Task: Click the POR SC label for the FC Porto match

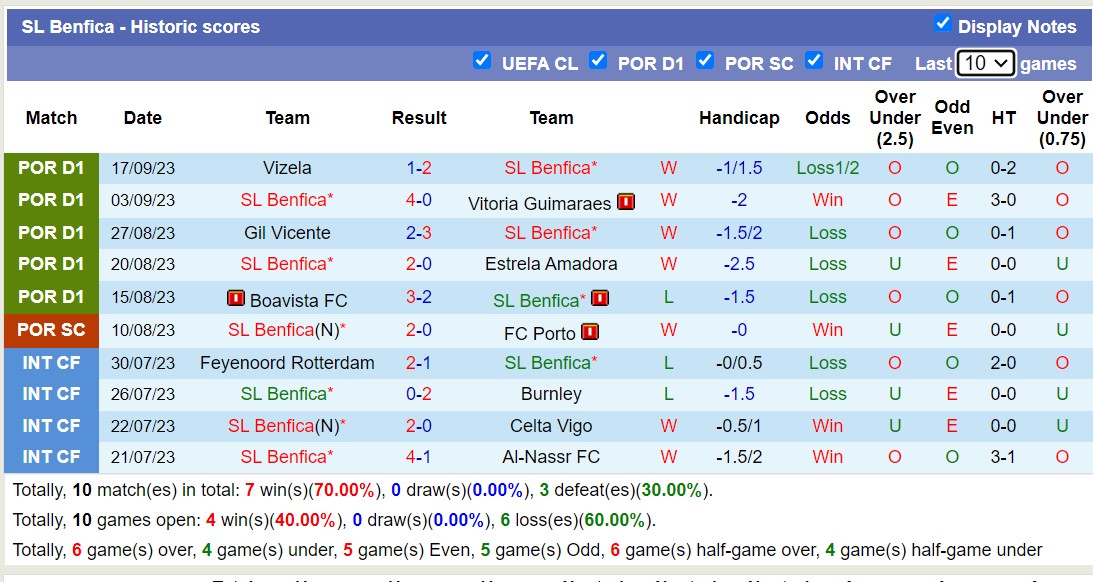Action: (51, 330)
